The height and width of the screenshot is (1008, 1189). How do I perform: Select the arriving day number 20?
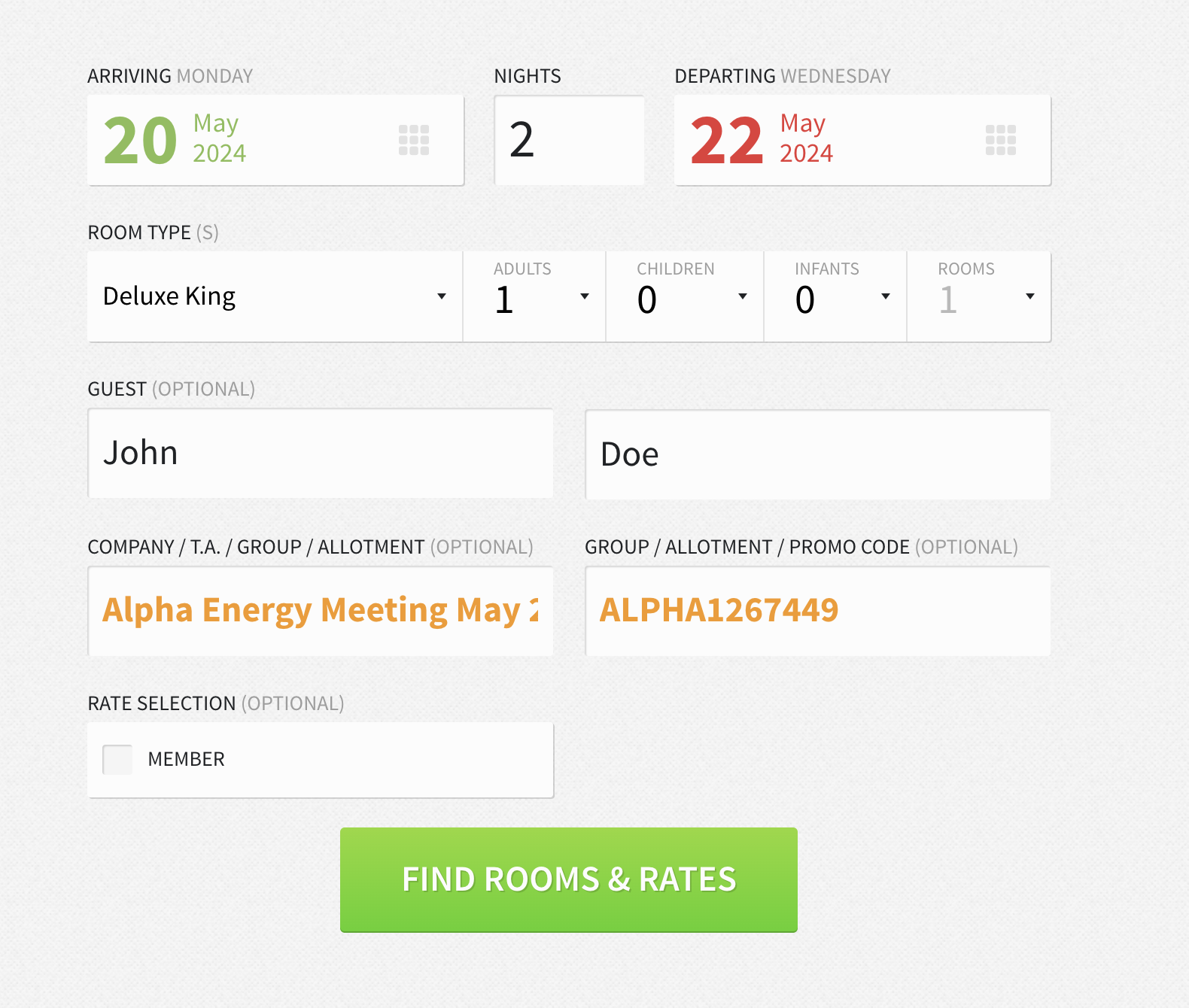[141, 141]
